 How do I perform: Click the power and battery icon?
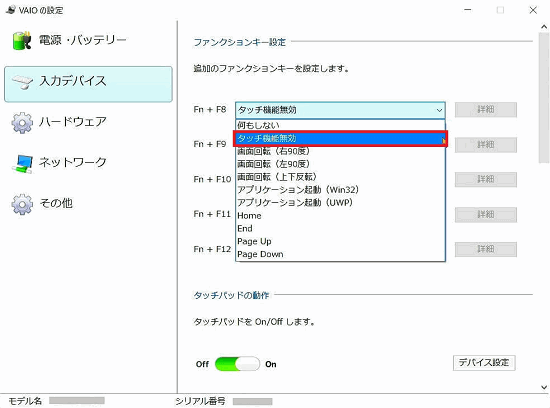coord(22,41)
